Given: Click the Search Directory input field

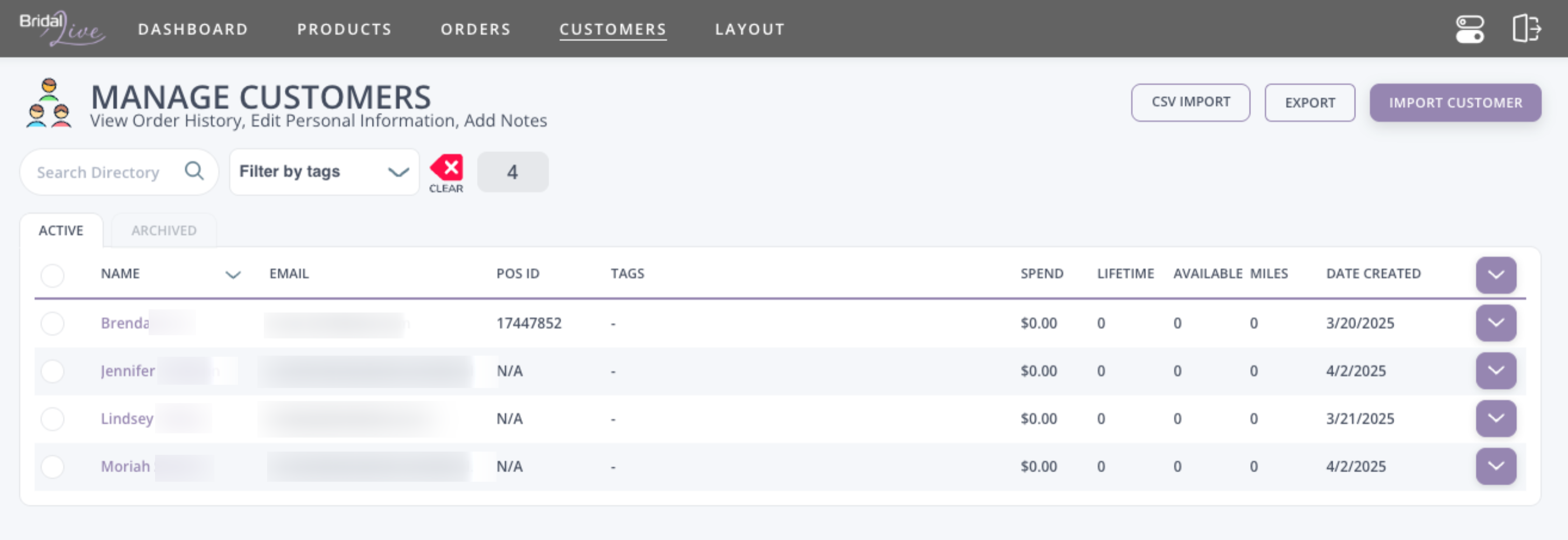Looking at the screenshot, I should (103, 172).
